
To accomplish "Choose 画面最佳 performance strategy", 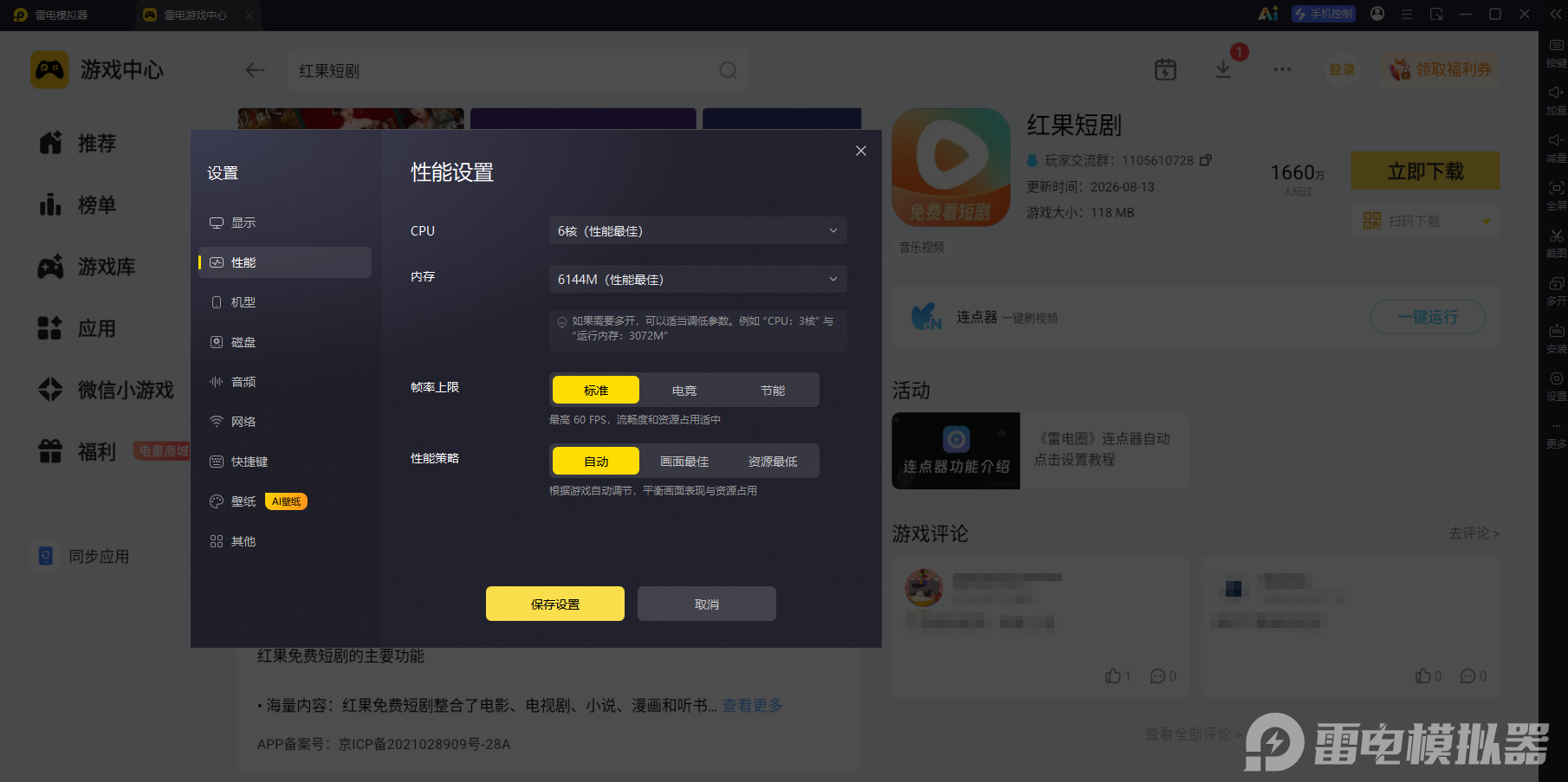I will coord(684,461).
